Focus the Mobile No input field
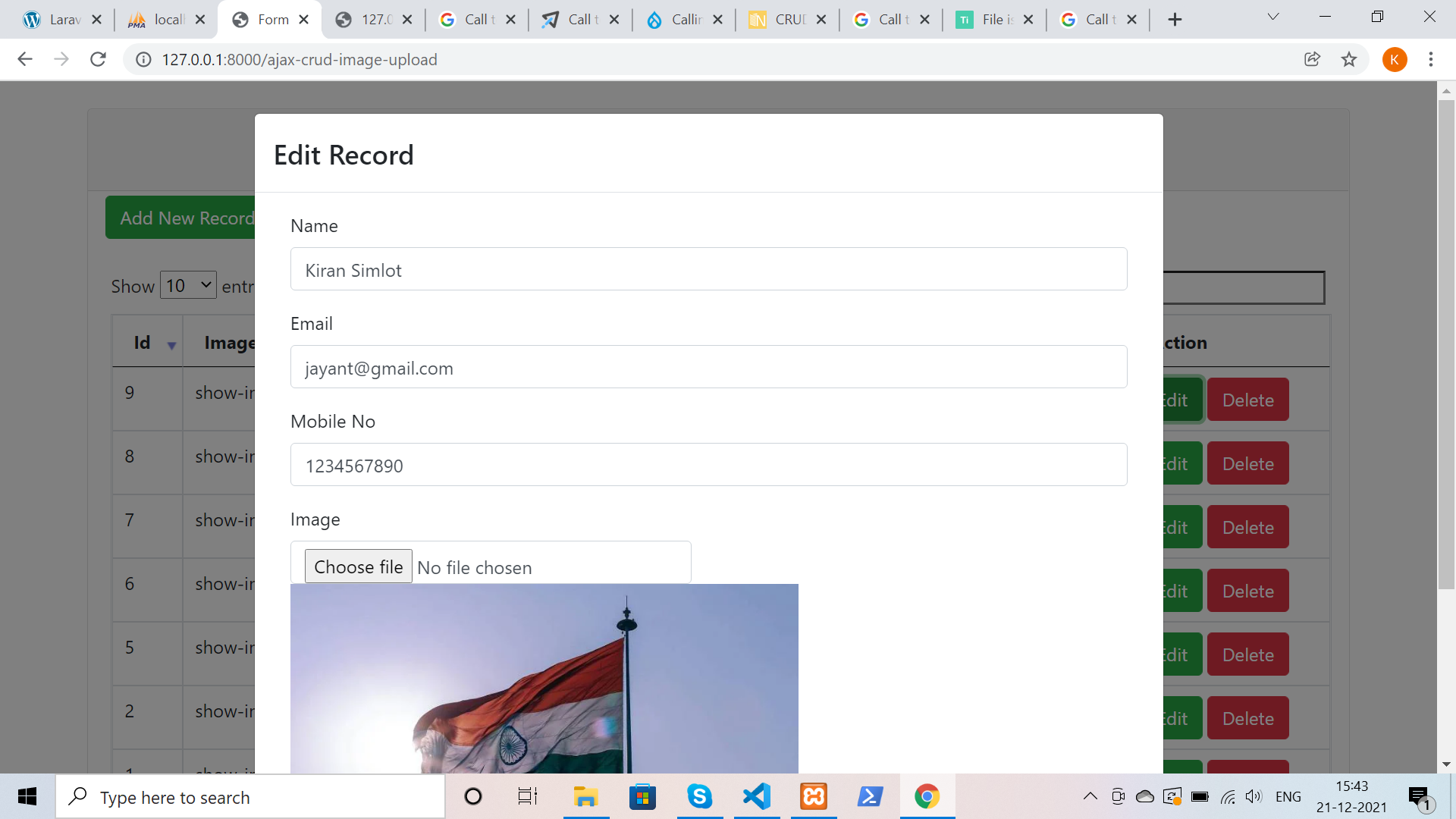The height and width of the screenshot is (819, 1456). pos(708,465)
